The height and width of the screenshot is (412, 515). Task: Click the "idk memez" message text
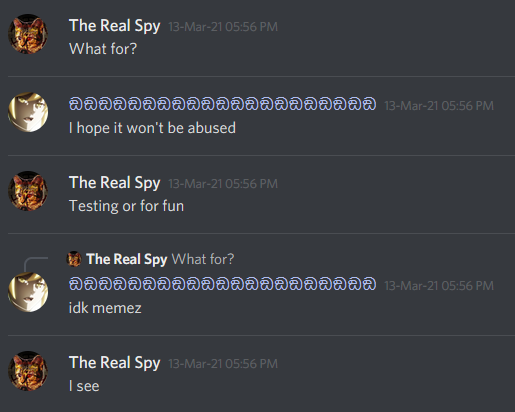pos(105,308)
